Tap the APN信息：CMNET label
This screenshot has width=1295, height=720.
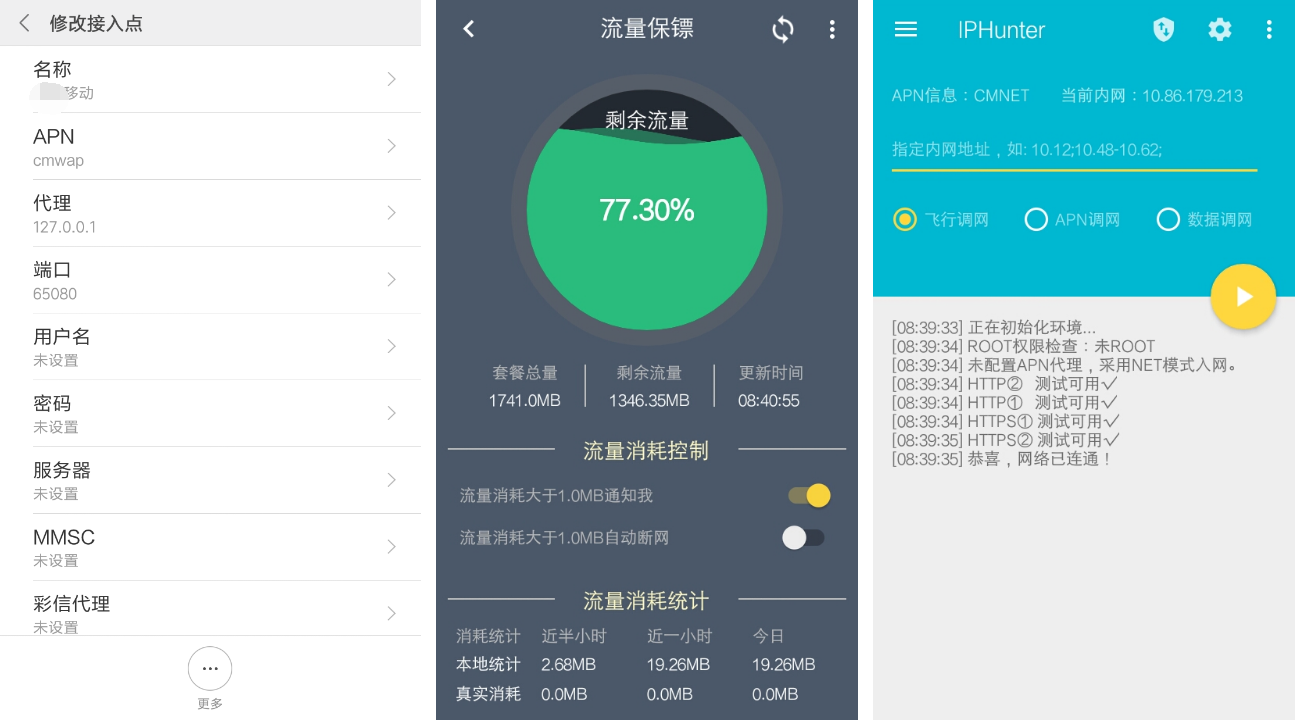[x=961, y=96]
